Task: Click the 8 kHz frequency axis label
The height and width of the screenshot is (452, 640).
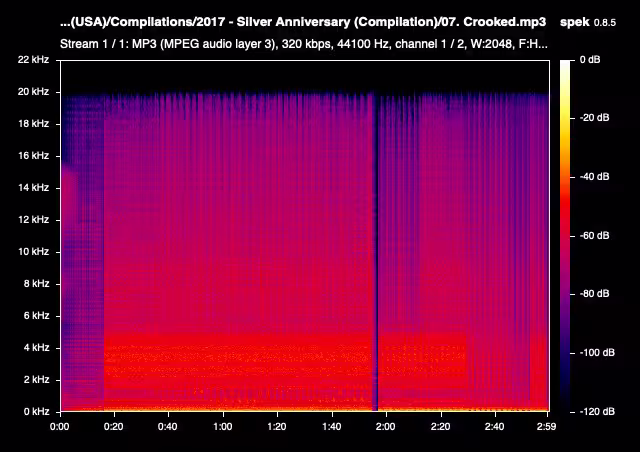Action: pyautogui.click(x=36, y=284)
